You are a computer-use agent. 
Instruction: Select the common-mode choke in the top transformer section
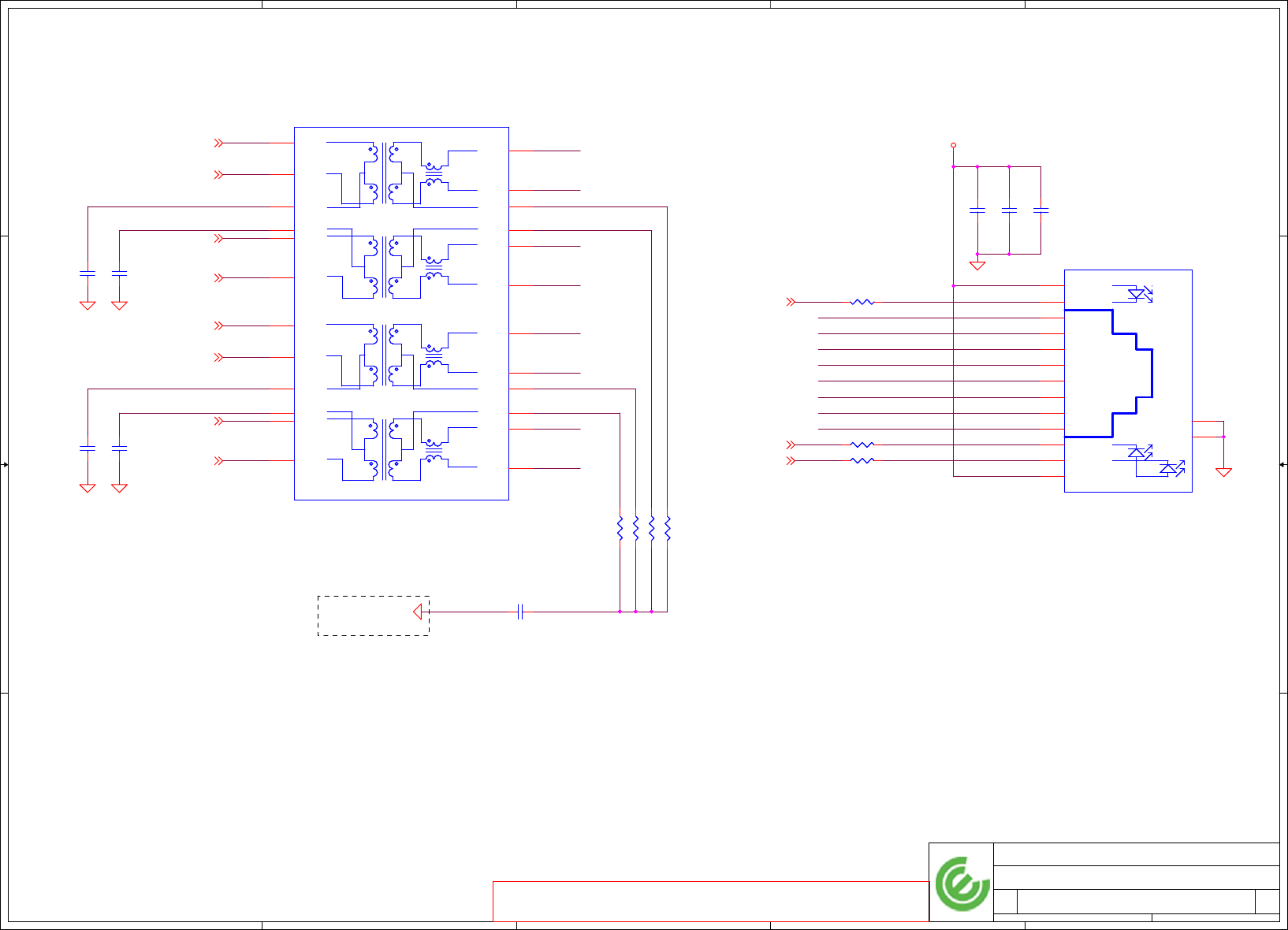[x=434, y=174]
